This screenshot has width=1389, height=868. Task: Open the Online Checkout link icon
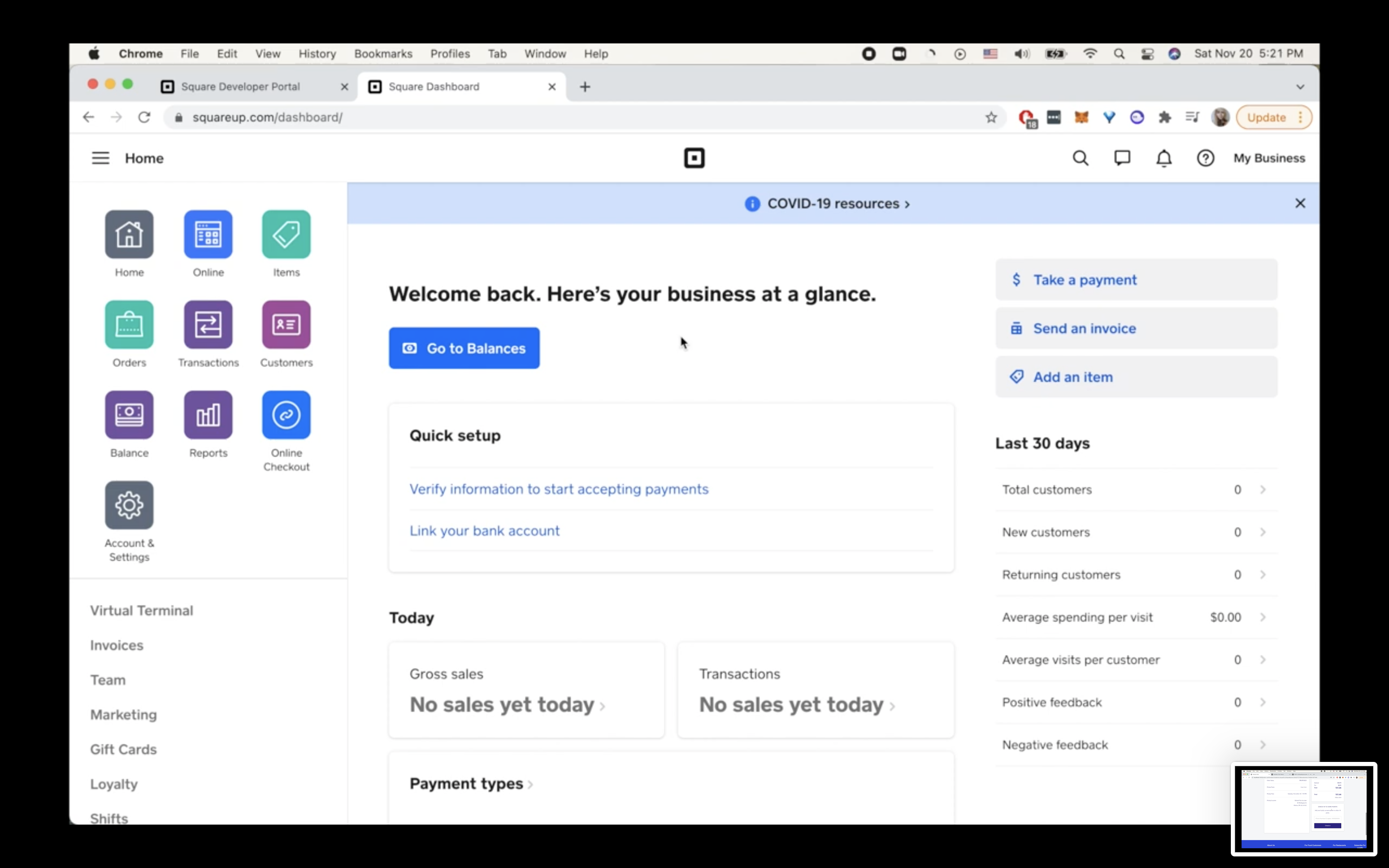[286, 415]
